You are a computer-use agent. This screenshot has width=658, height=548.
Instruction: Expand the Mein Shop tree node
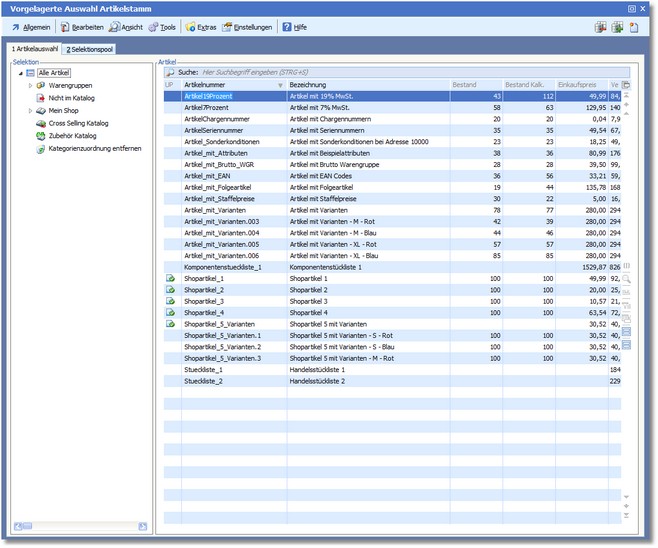[x=30, y=111]
